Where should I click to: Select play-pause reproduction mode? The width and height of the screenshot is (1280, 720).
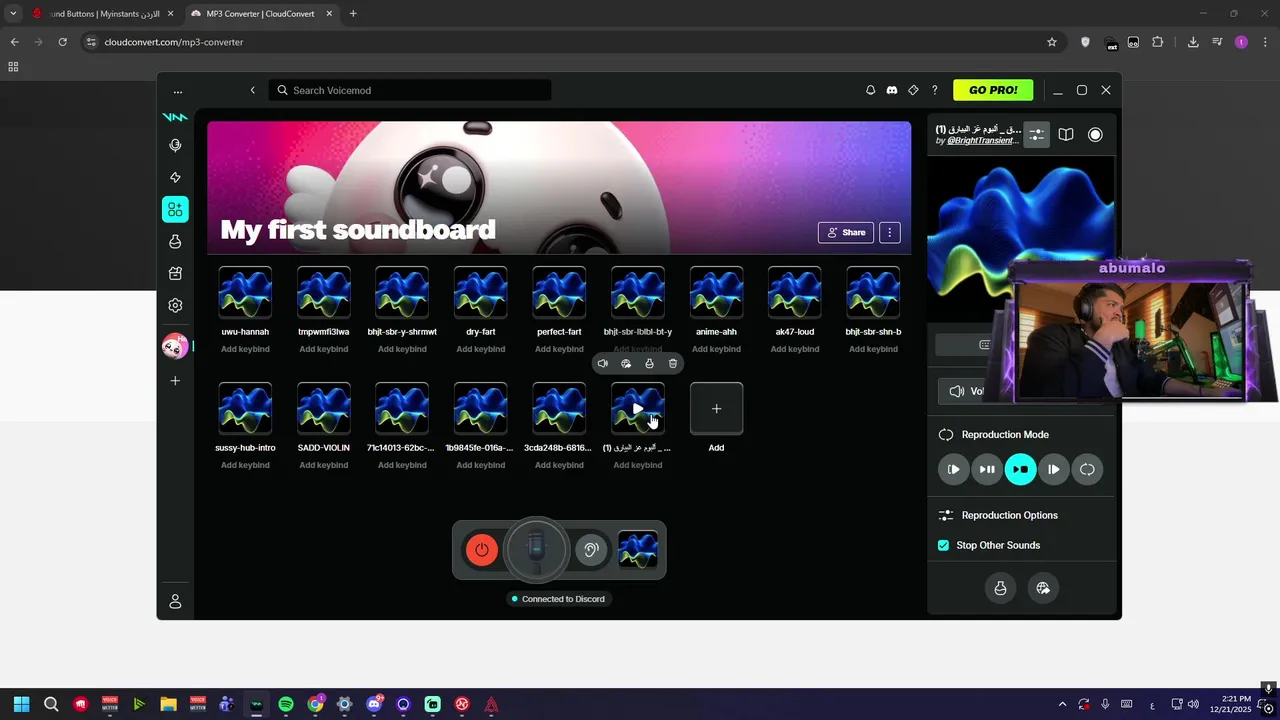pyautogui.click(x=987, y=469)
